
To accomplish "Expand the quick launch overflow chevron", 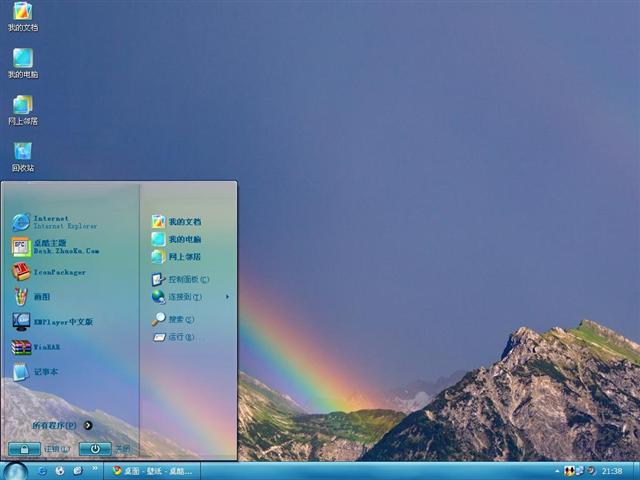I will (96, 470).
